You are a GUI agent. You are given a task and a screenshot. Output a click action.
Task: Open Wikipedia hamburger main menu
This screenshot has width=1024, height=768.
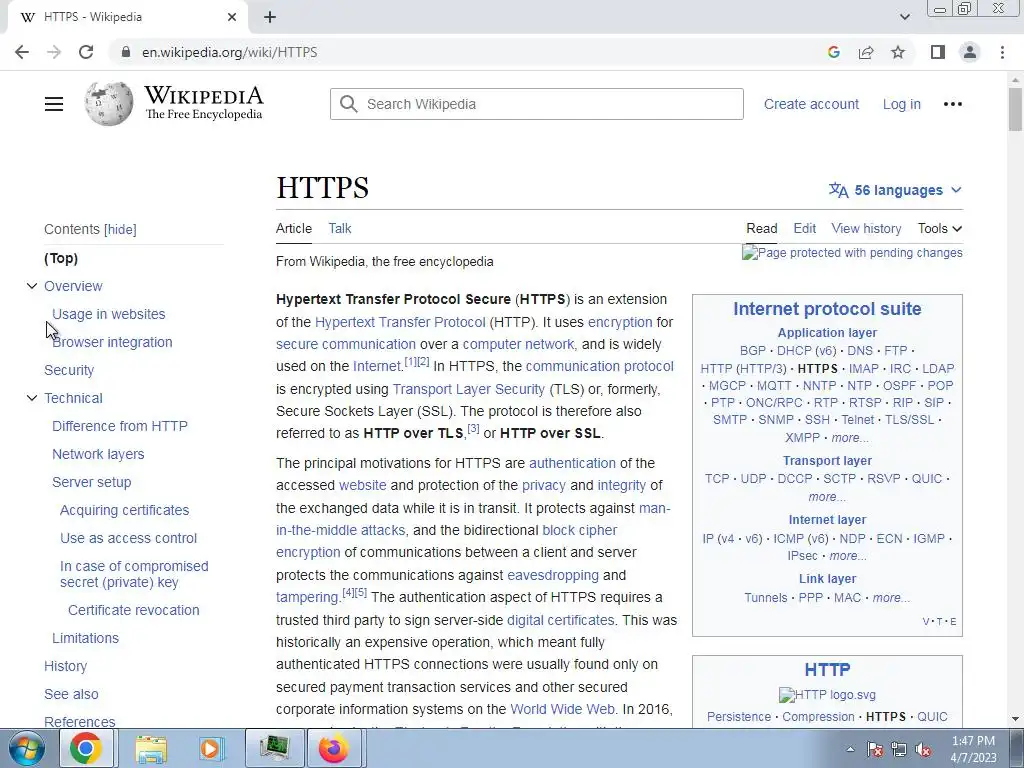click(54, 104)
